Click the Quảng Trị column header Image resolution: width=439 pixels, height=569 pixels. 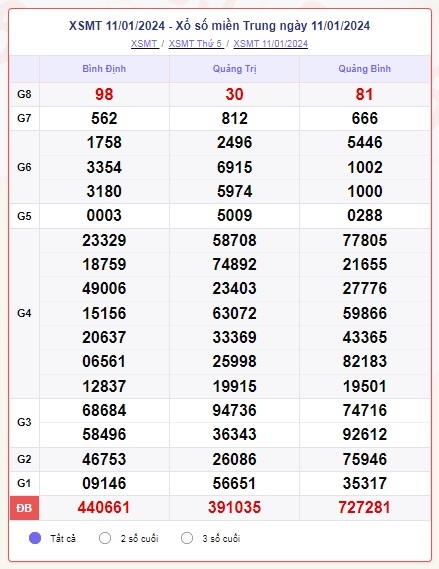[234, 69]
